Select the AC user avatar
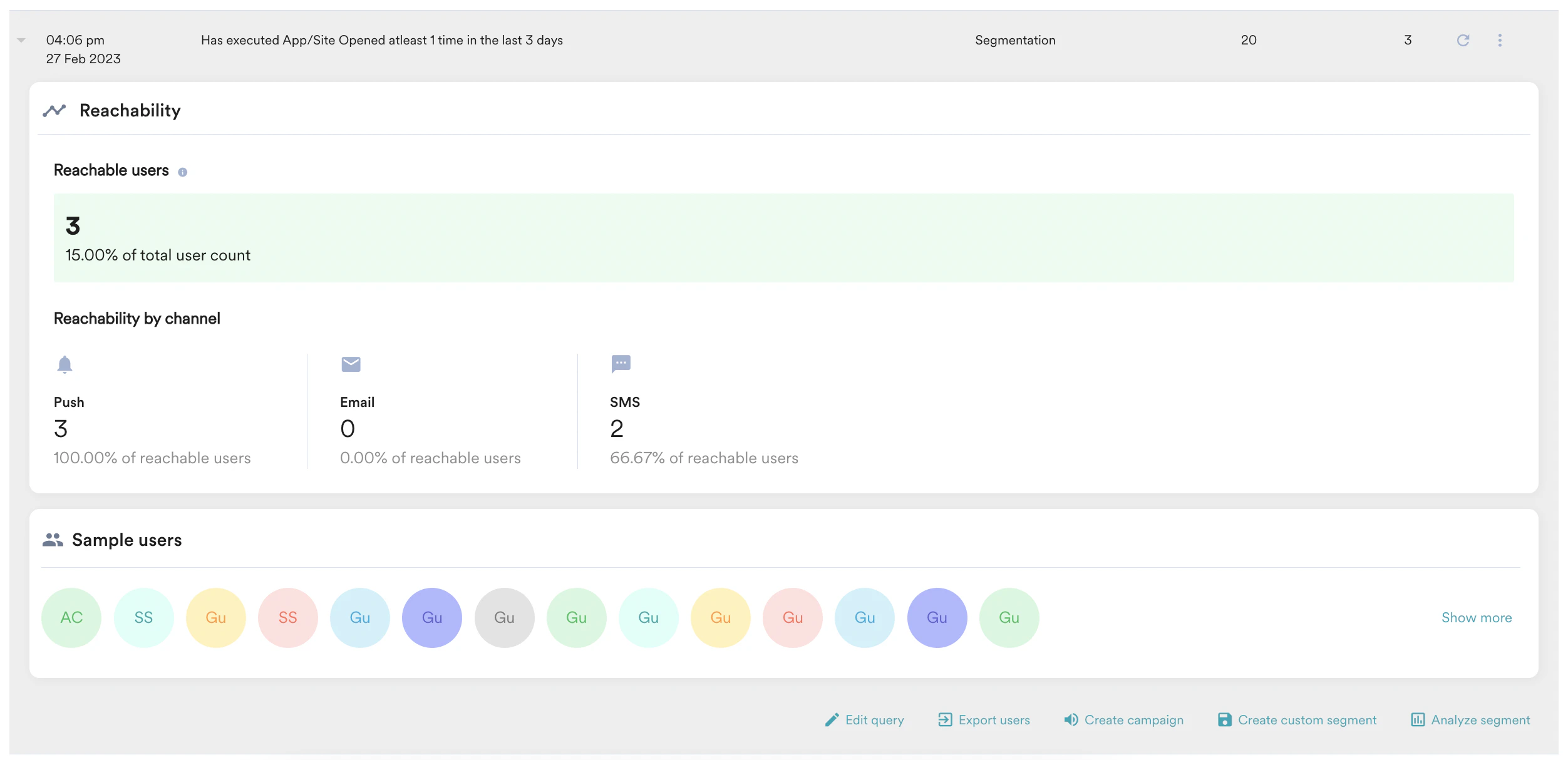The width and height of the screenshot is (1568, 760). click(71, 617)
